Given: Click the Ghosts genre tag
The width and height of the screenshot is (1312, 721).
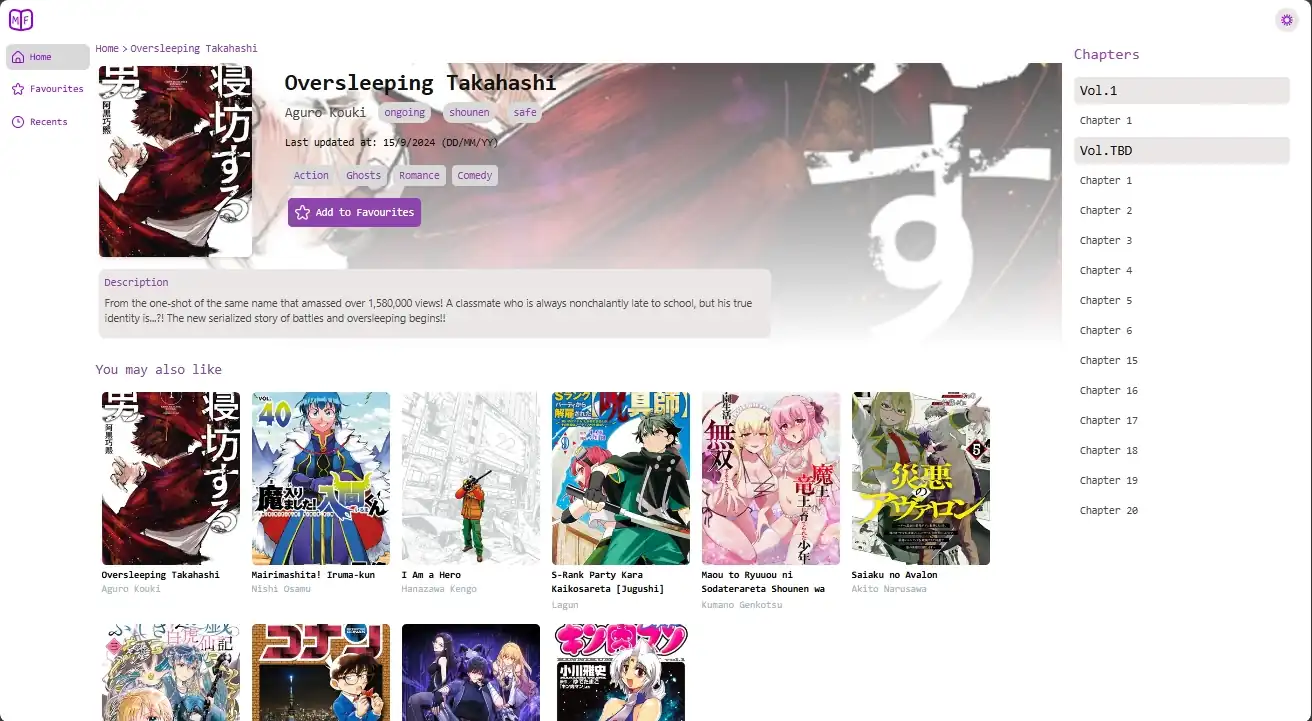Looking at the screenshot, I should tap(363, 175).
